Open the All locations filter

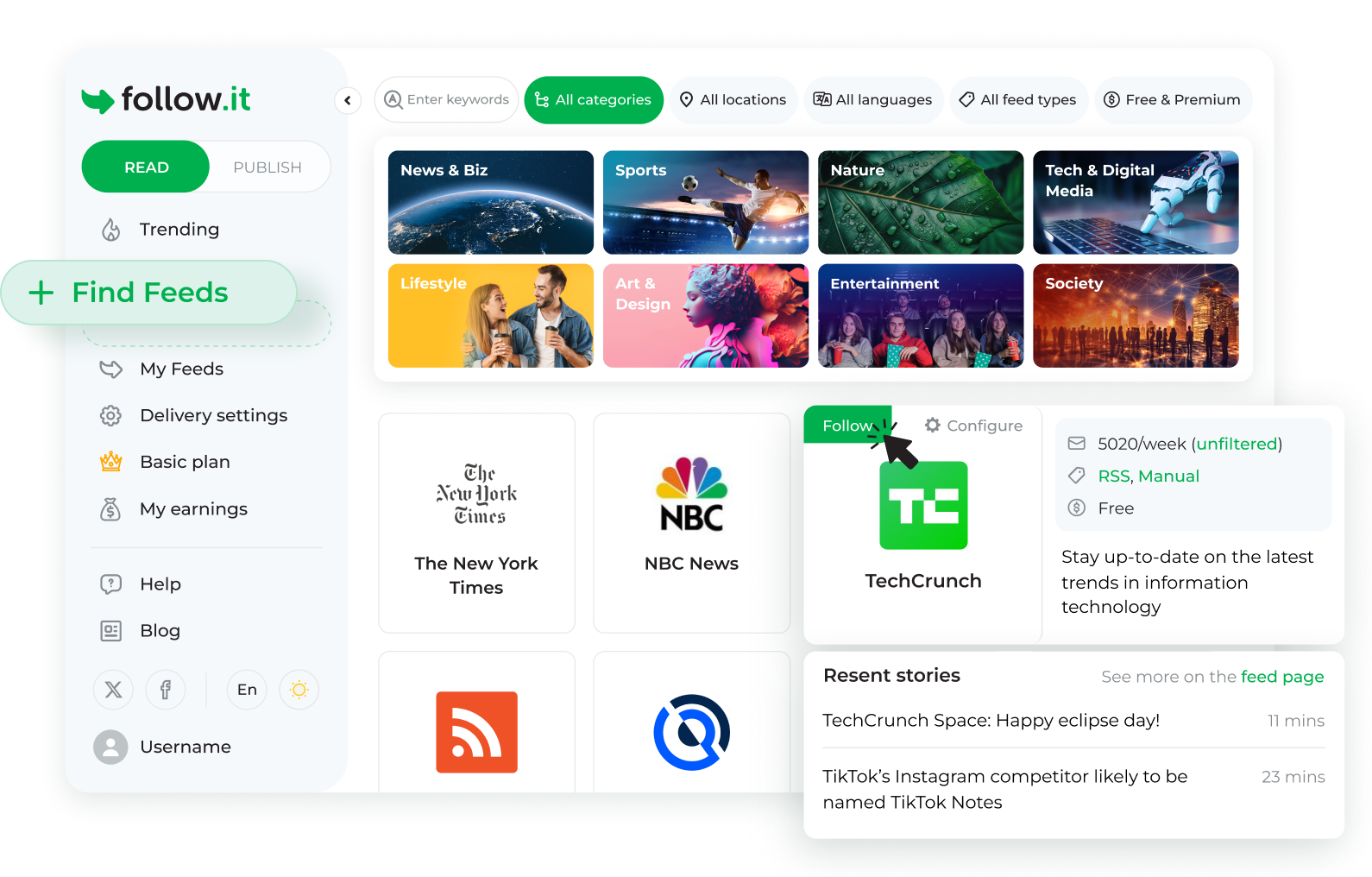[x=733, y=100]
